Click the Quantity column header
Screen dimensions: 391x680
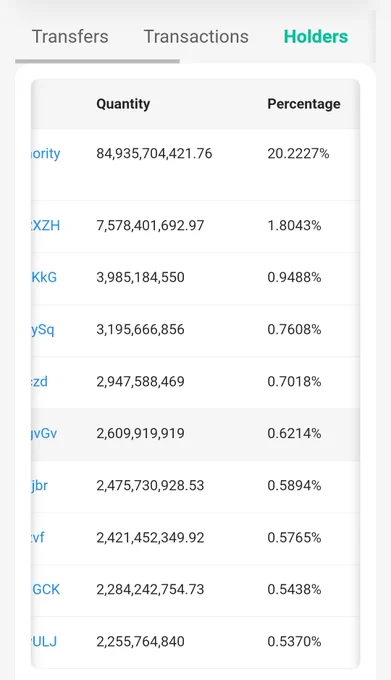point(123,104)
